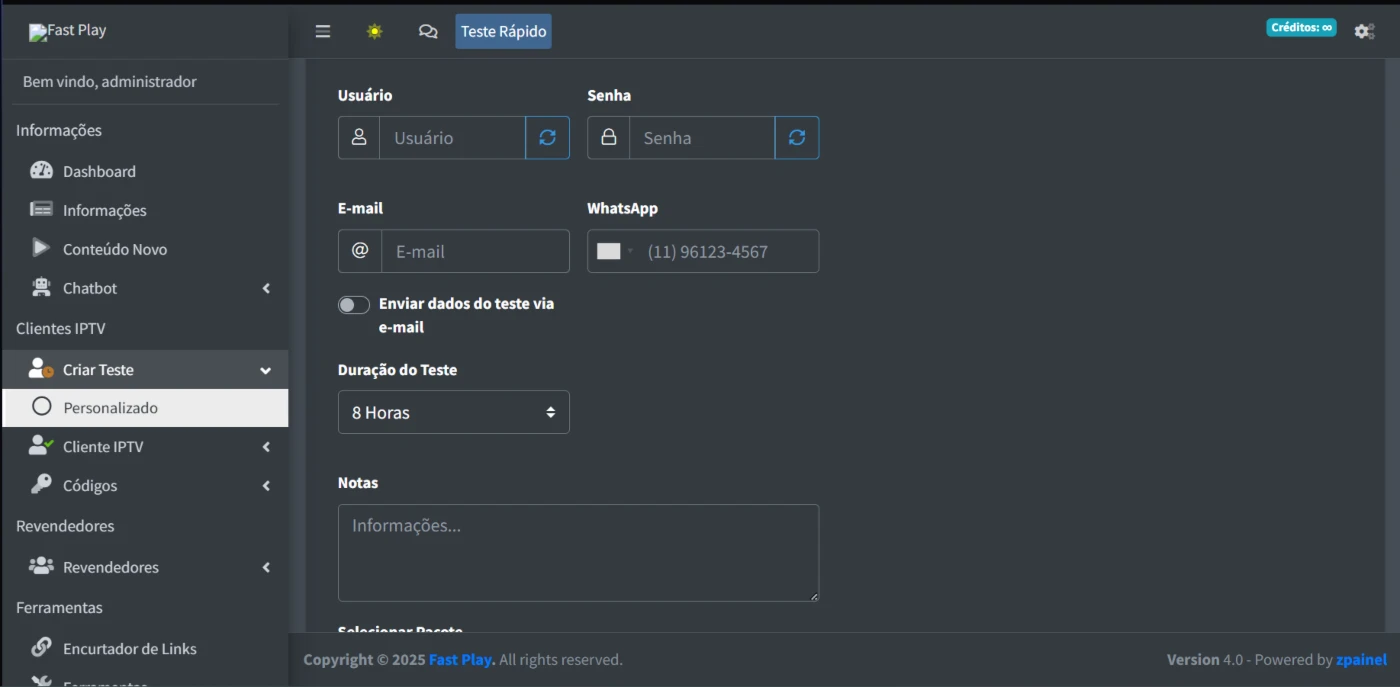Image resolution: width=1400 pixels, height=687 pixels.
Task: Click the Créditos badge
Action: pyautogui.click(x=1301, y=28)
